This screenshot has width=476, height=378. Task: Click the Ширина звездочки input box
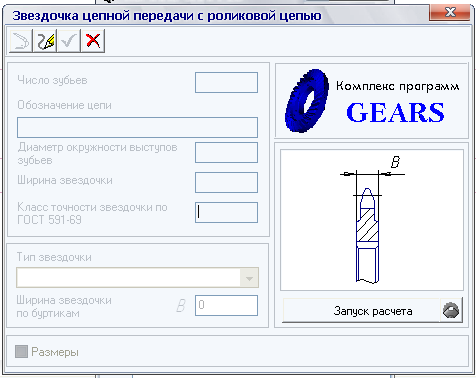point(226,182)
